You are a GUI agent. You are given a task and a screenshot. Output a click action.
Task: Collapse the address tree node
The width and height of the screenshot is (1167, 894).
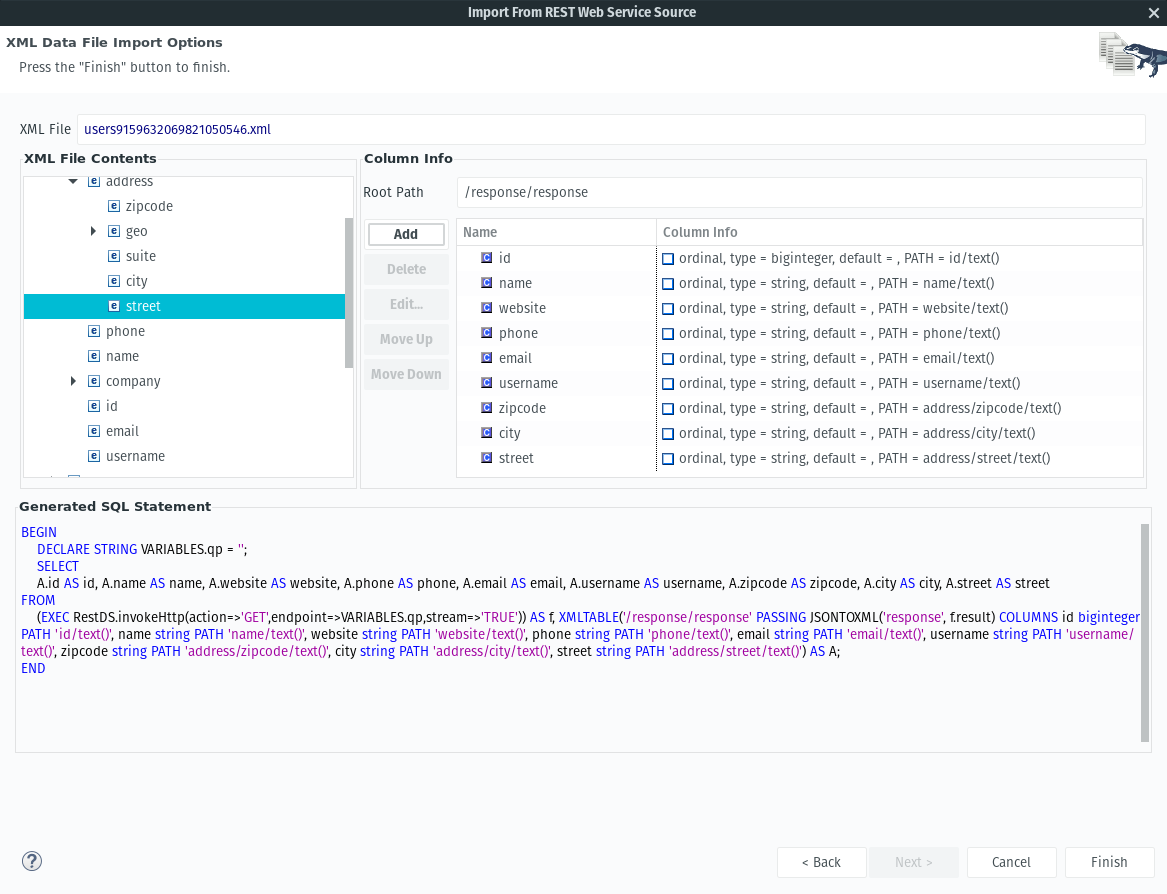point(73,181)
